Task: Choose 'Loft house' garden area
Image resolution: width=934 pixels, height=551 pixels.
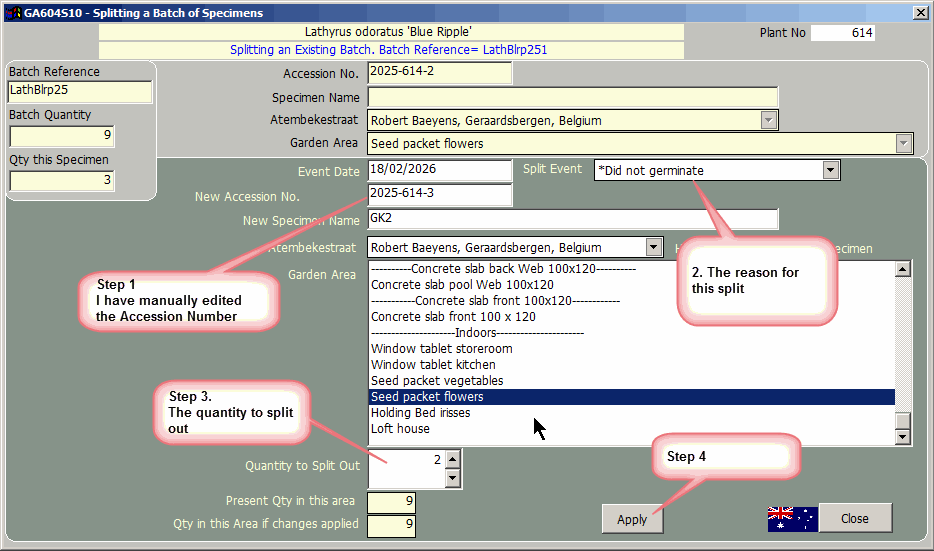Action: 400,429
